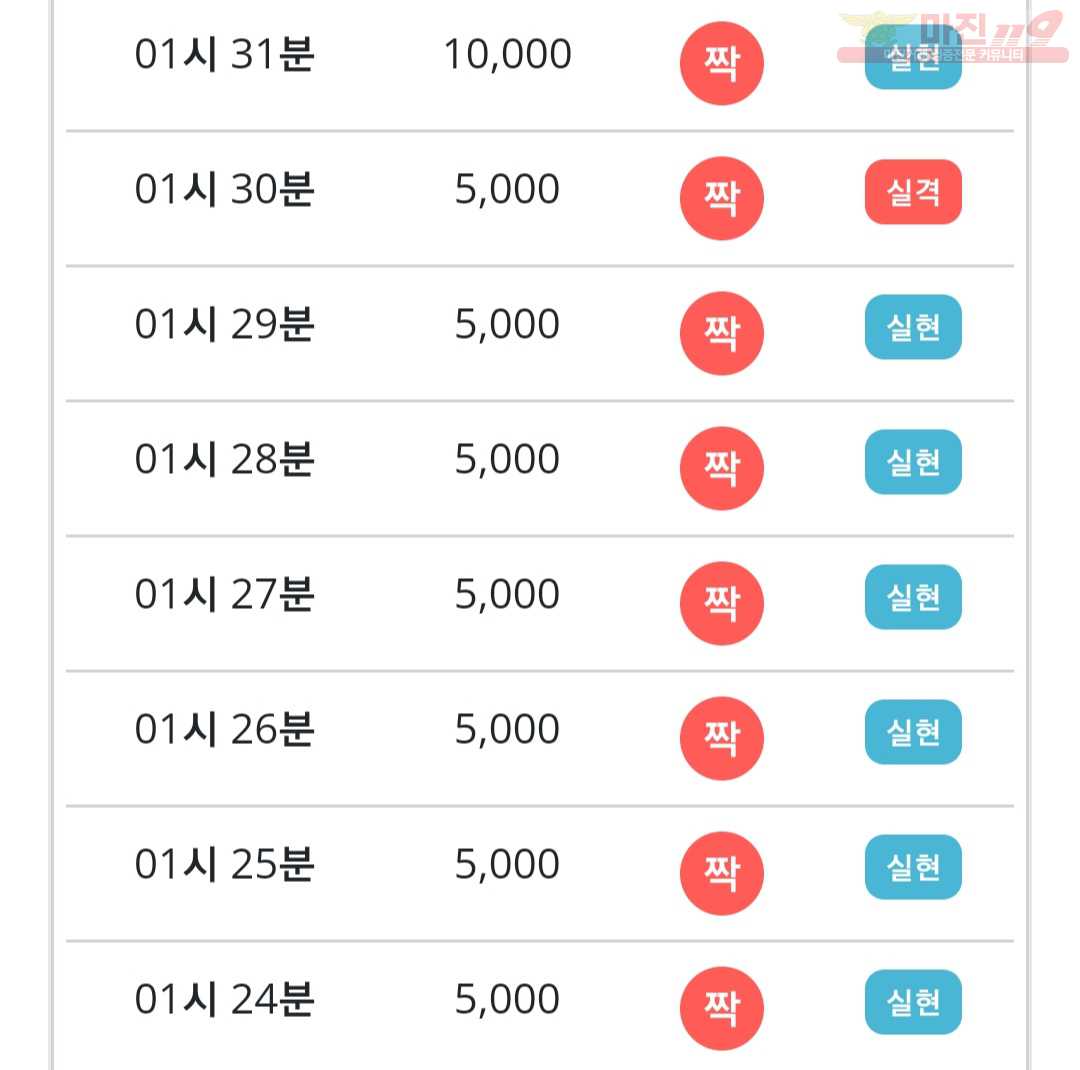
Task: Select the 짝 circle in 01시 29분 row
Action: point(721,333)
